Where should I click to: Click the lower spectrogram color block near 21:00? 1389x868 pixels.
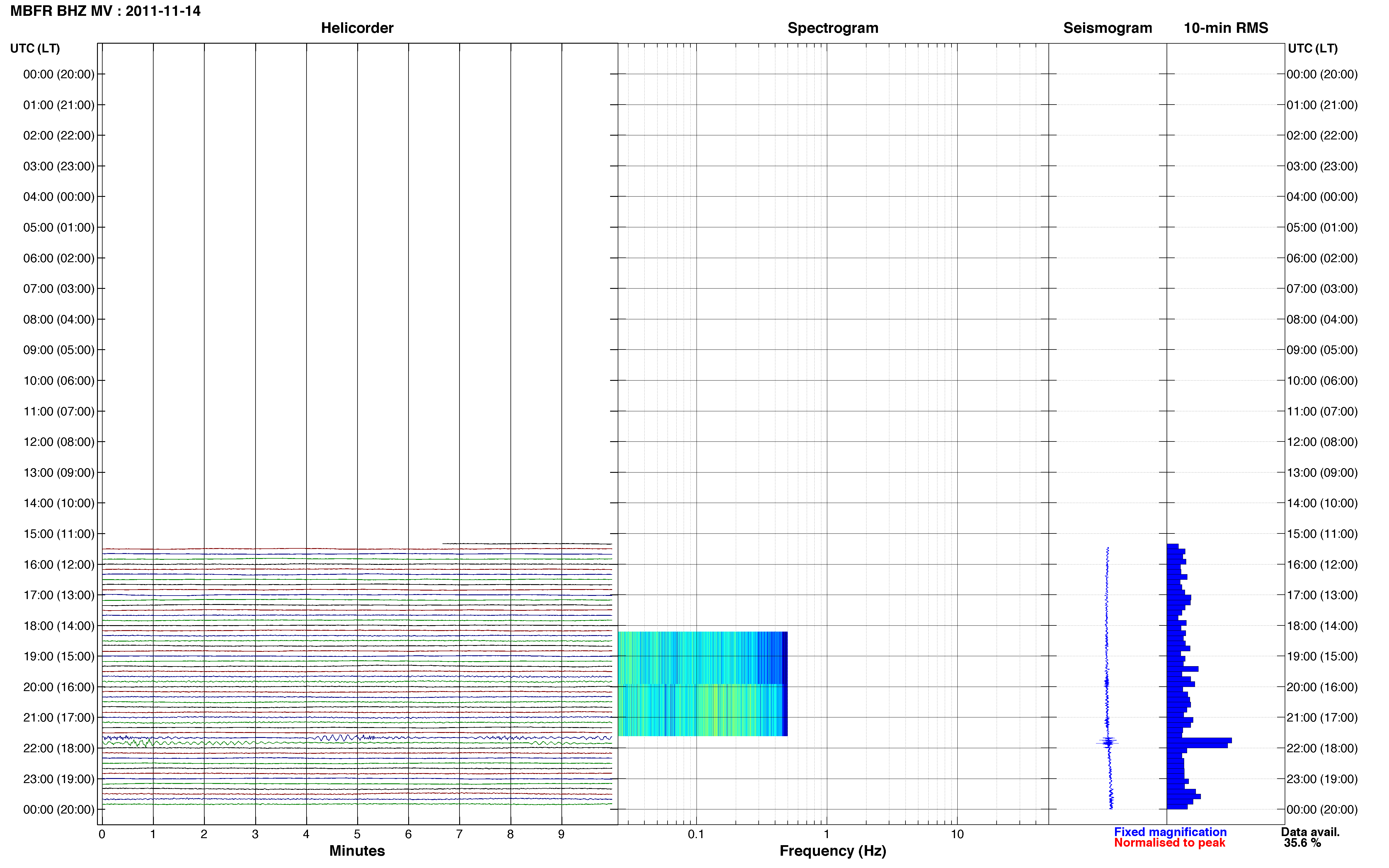pos(703,710)
